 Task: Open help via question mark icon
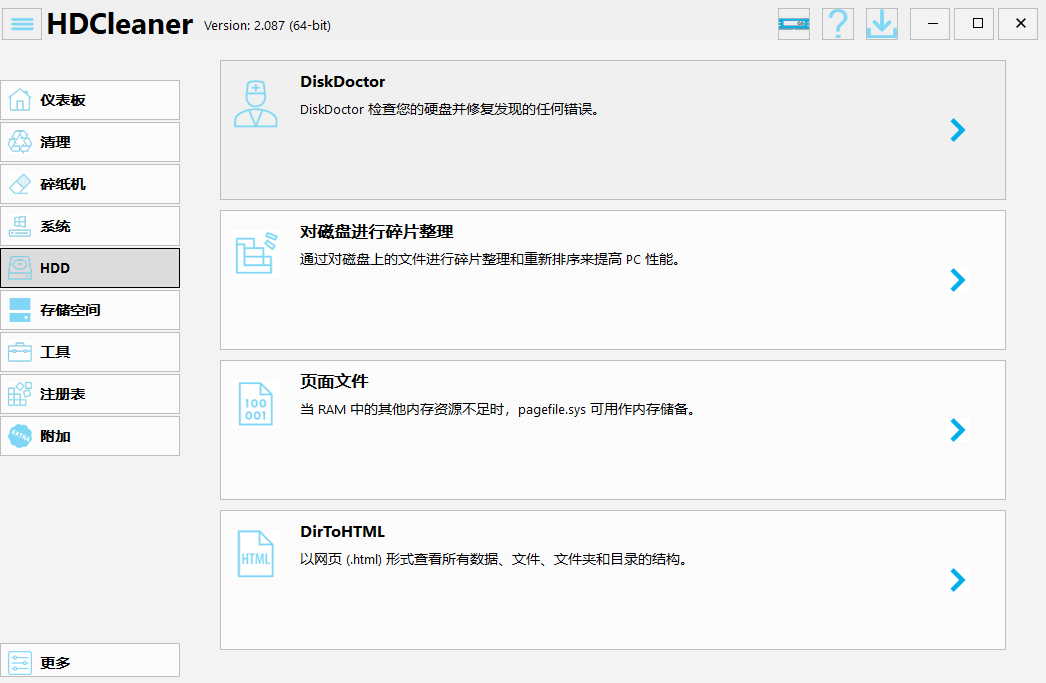click(838, 24)
